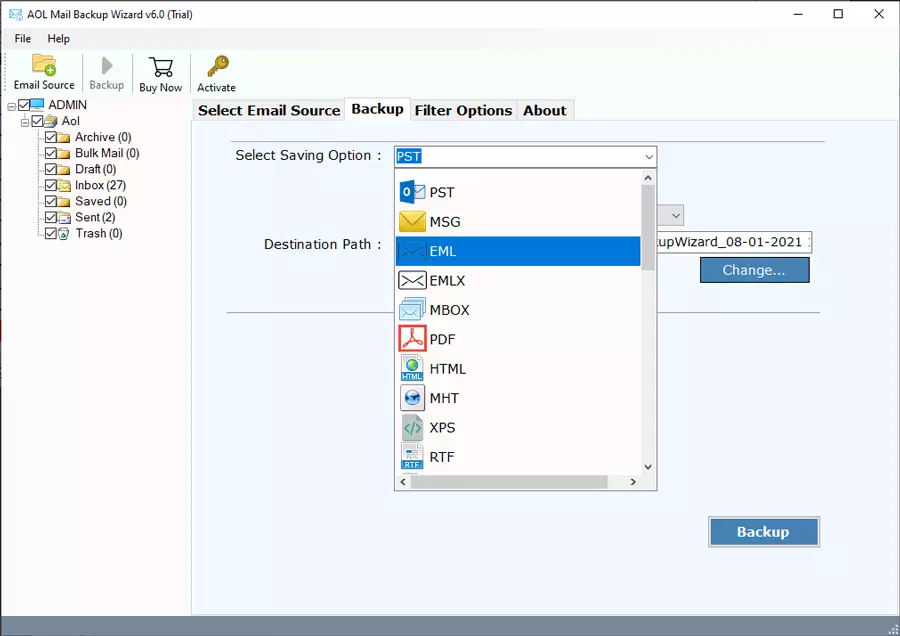Open the Help menu
Screen dimensions: 900x636
point(59,38)
